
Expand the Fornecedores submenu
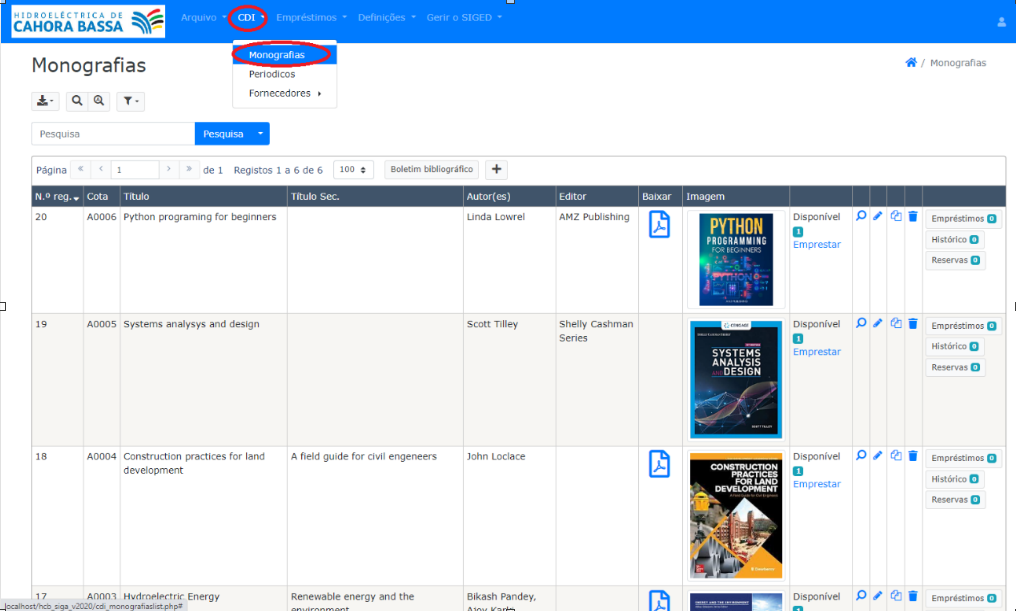point(285,94)
